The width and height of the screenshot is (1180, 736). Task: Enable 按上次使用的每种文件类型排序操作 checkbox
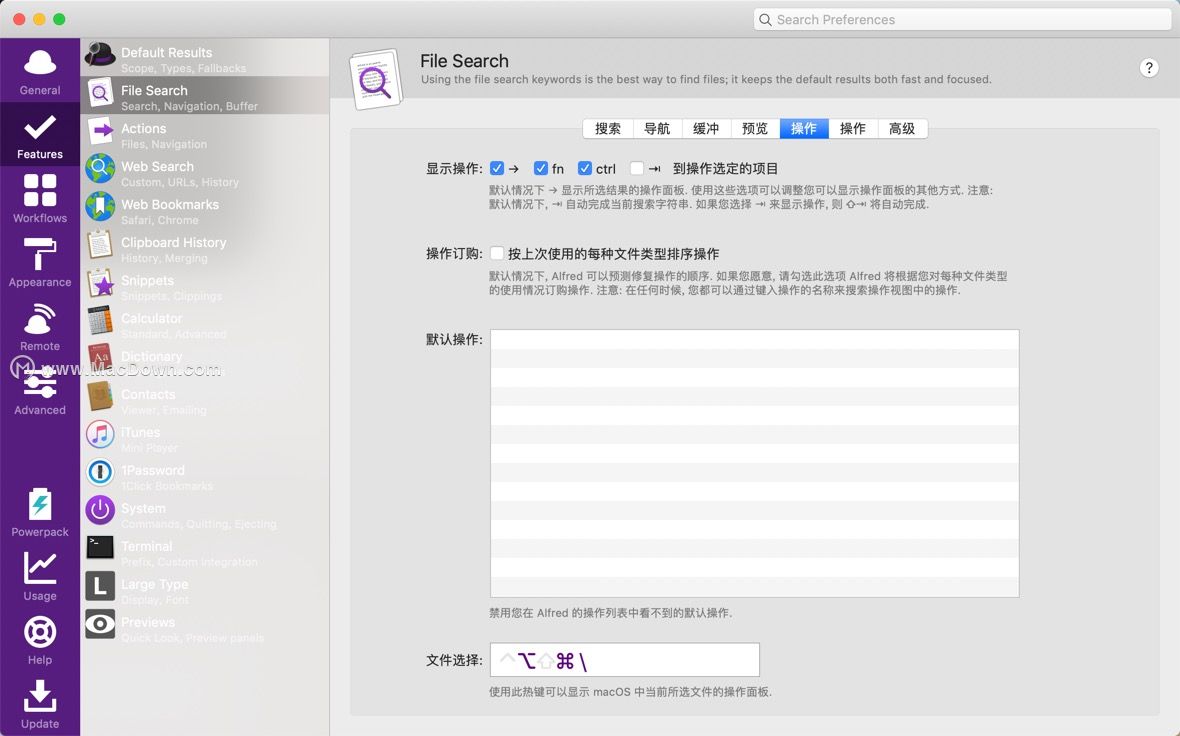pos(497,253)
